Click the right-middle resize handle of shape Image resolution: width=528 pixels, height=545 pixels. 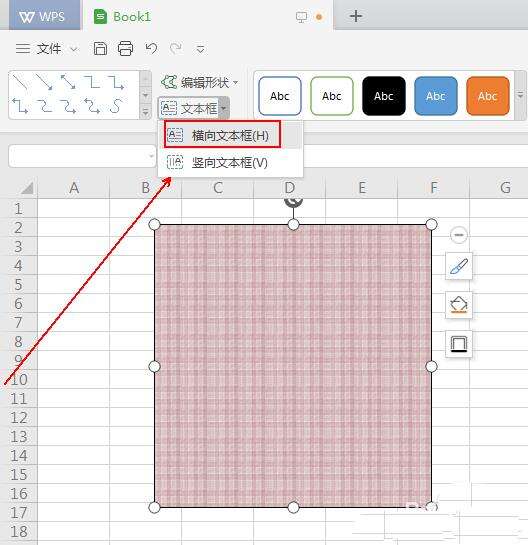[431, 366]
